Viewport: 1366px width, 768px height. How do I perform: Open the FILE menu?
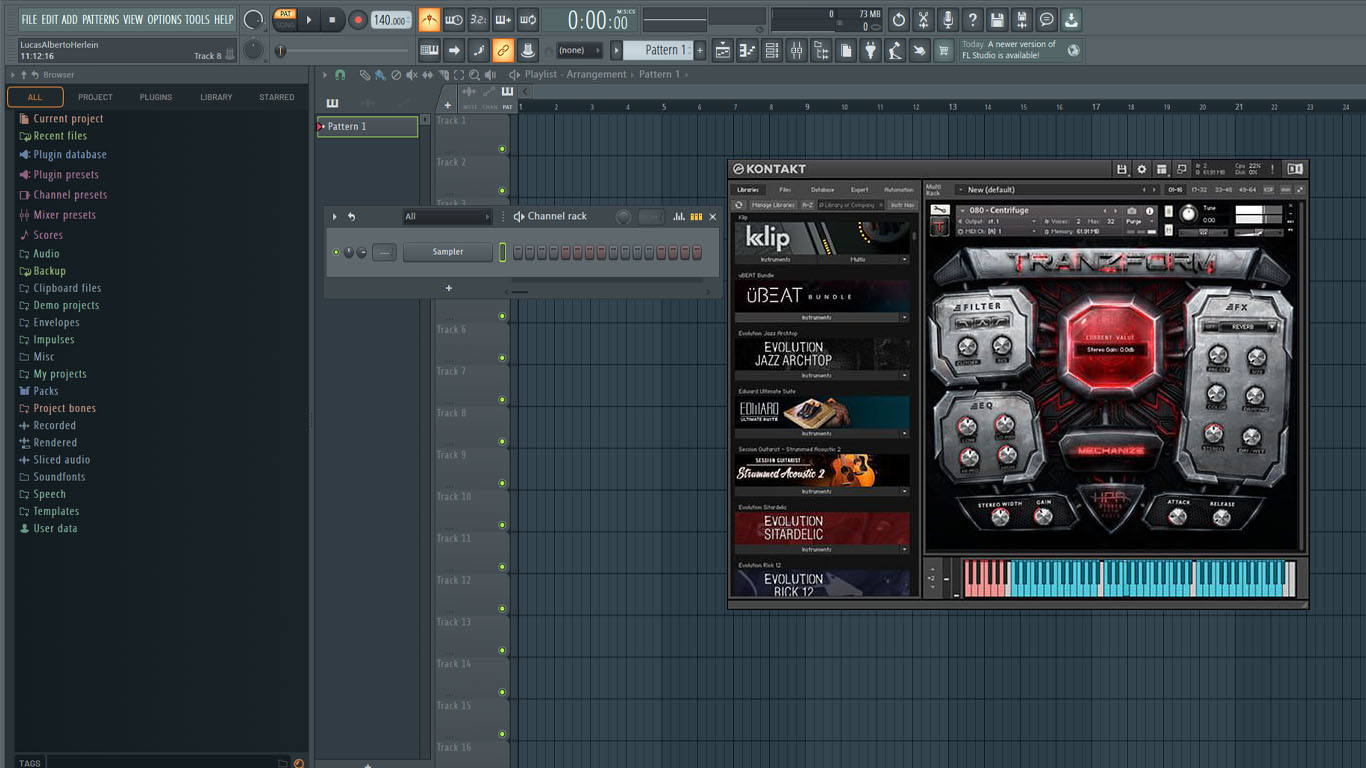coord(29,19)
